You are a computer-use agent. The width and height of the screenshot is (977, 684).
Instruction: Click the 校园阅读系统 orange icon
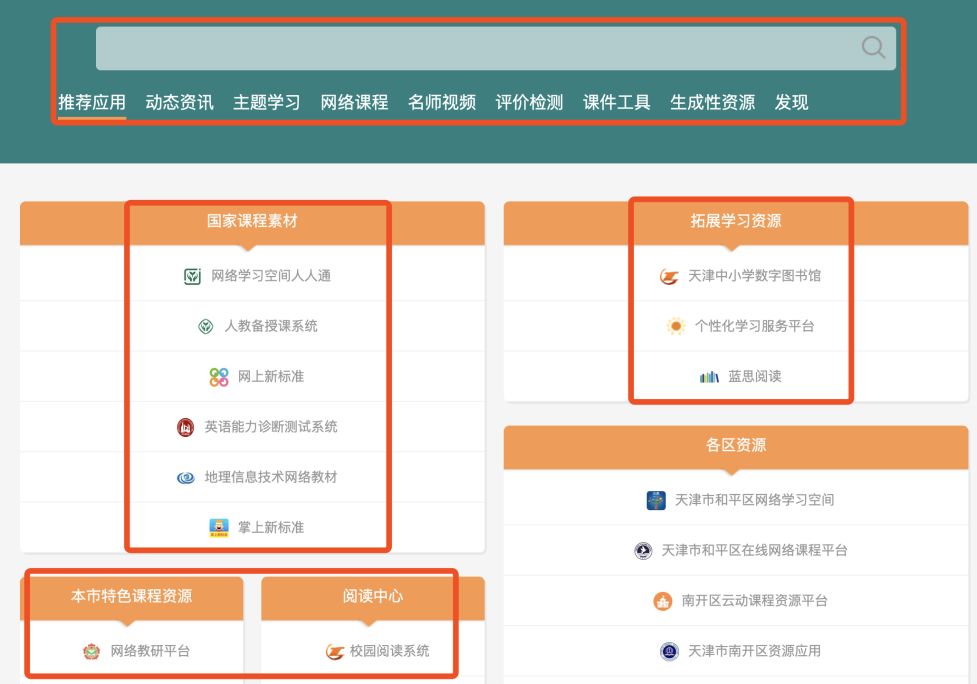coord(335,652)
